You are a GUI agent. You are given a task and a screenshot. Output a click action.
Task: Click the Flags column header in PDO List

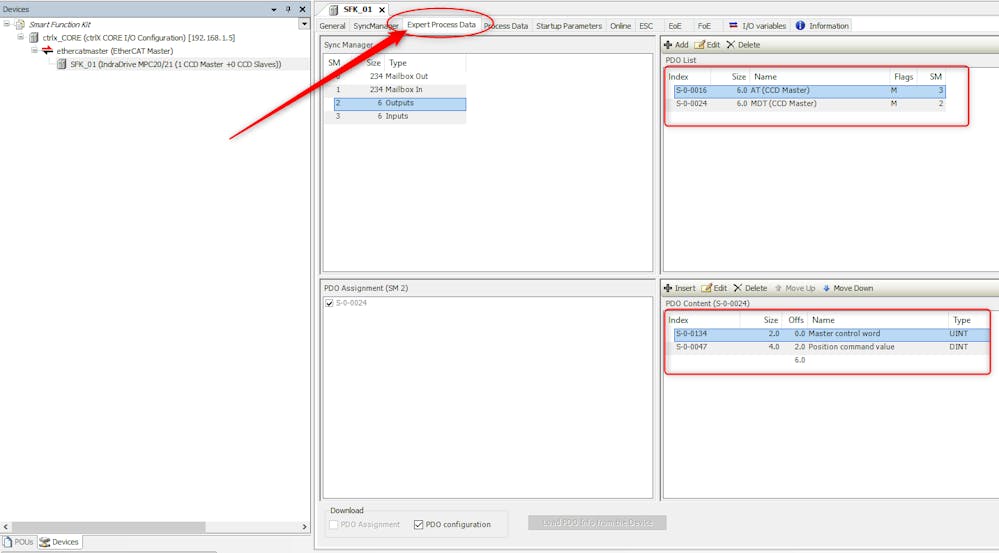click(903, 76)
